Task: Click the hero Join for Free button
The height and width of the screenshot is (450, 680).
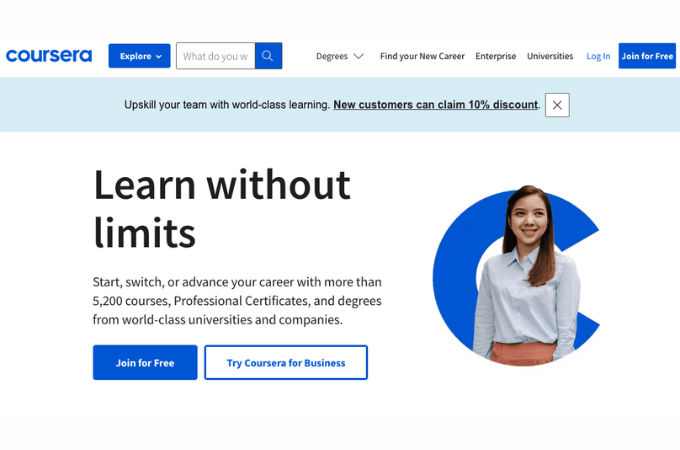Action: [145, 362]
